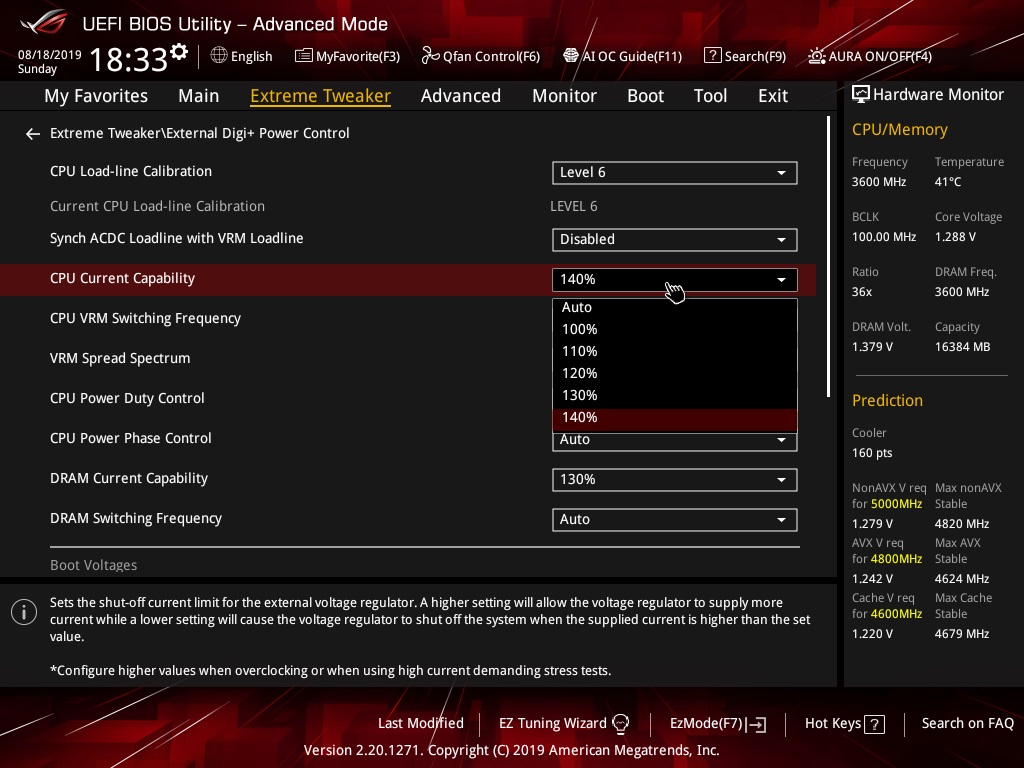Viewport: 1024px width, 768px height.
Task: Select 100% option in the list
Action: click(x=675, y=329)
